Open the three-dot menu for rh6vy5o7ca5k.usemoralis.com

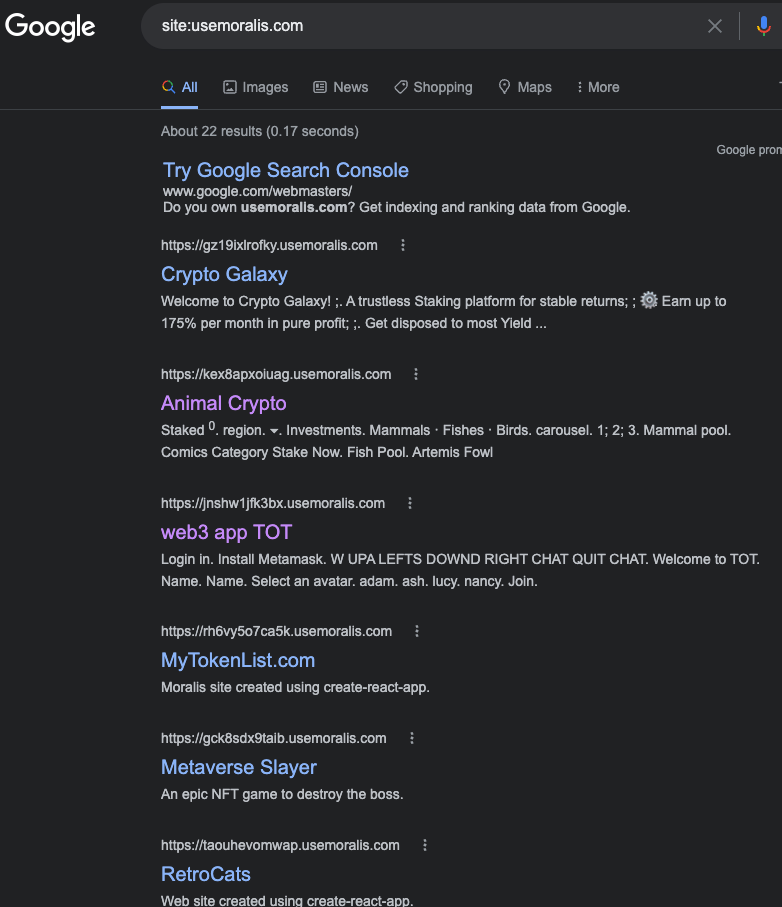[x=417, y=631]
